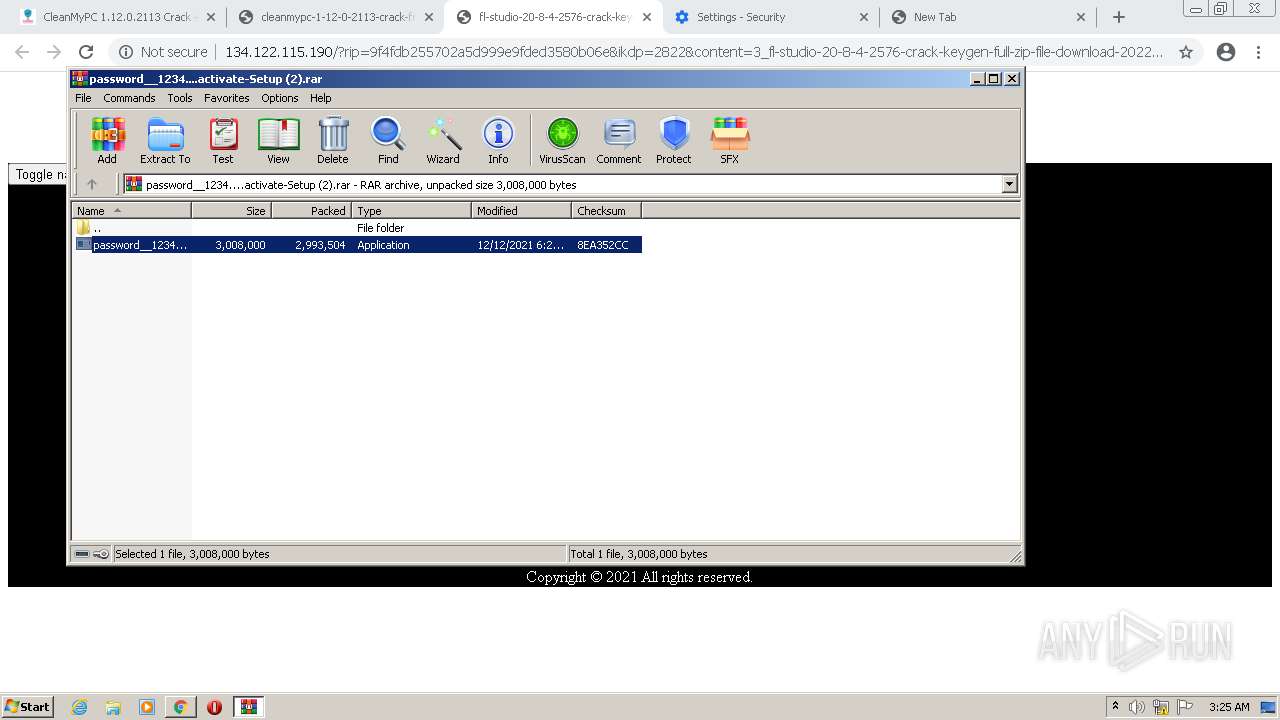
Task: Bookmark this page star icon
Action: click(x=1186, y=52)
